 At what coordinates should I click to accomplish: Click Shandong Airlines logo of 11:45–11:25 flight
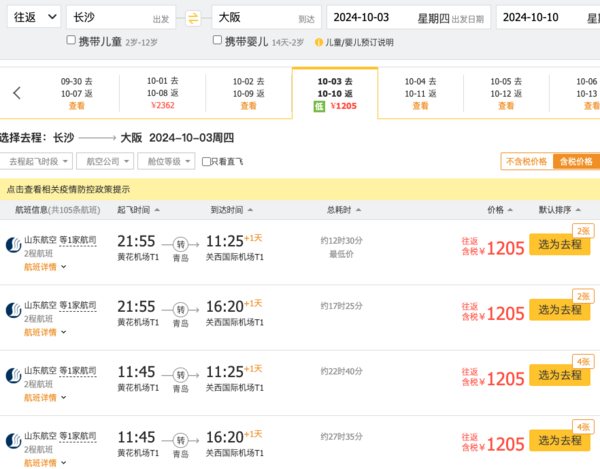13,376
